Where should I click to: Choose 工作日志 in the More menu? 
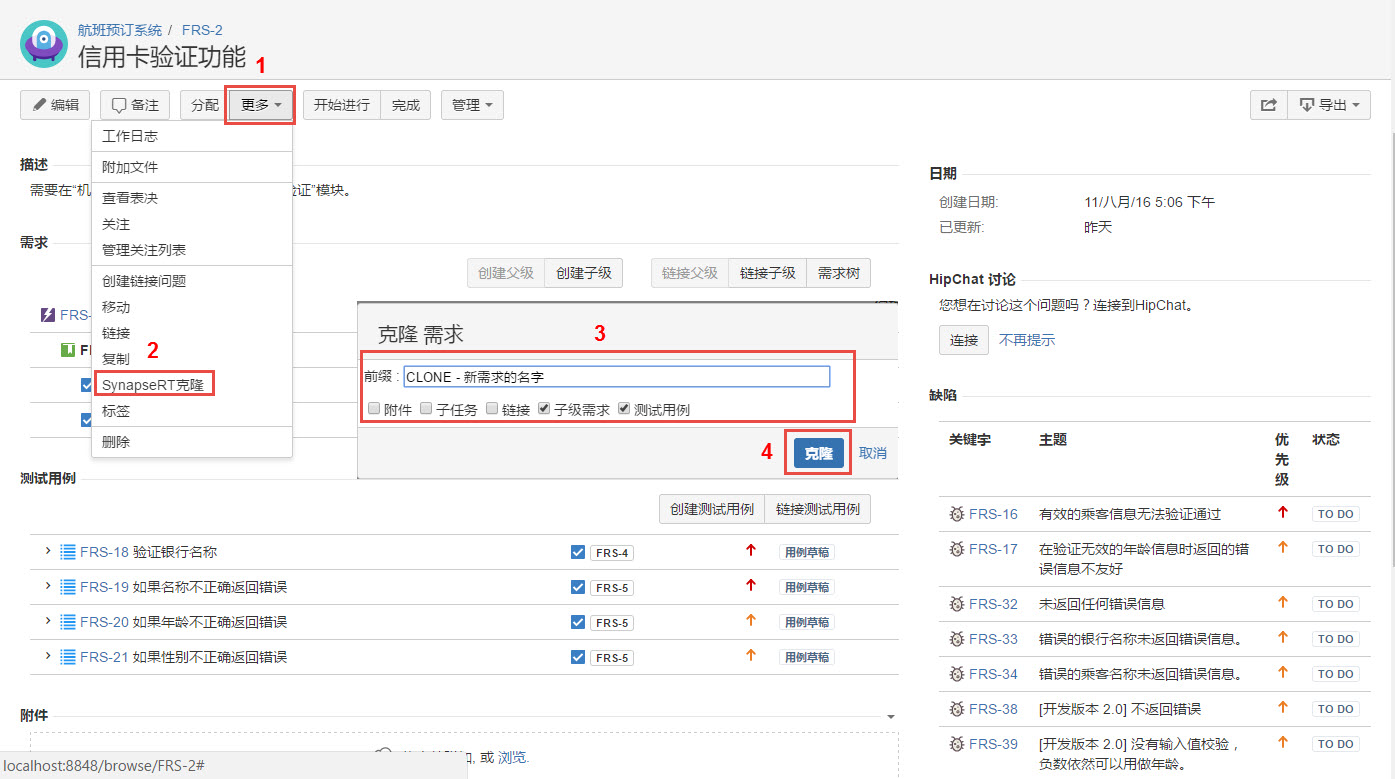tap(130, 136)
